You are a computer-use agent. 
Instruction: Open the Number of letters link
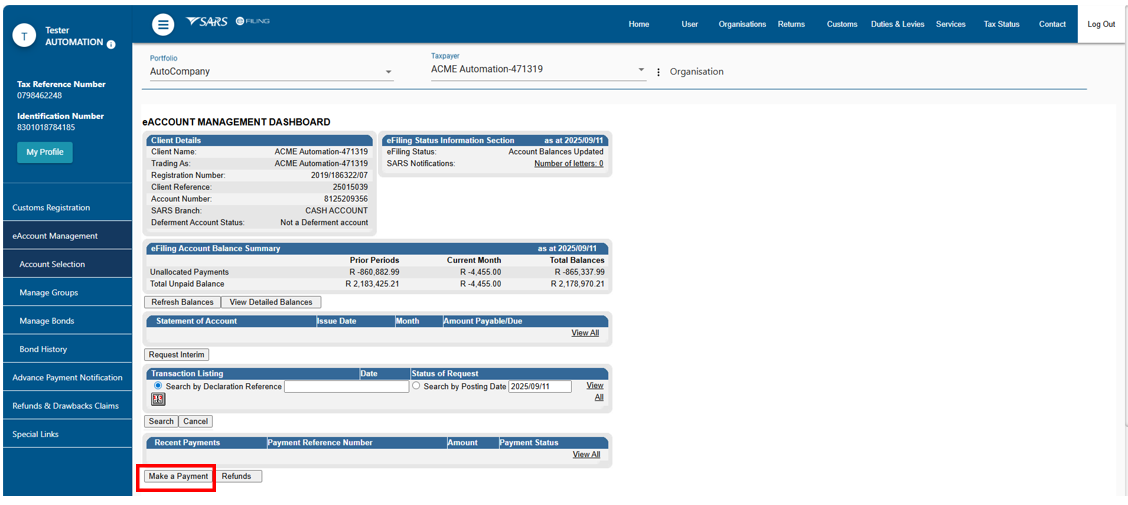pyautogui.click(x=568, y=163)
